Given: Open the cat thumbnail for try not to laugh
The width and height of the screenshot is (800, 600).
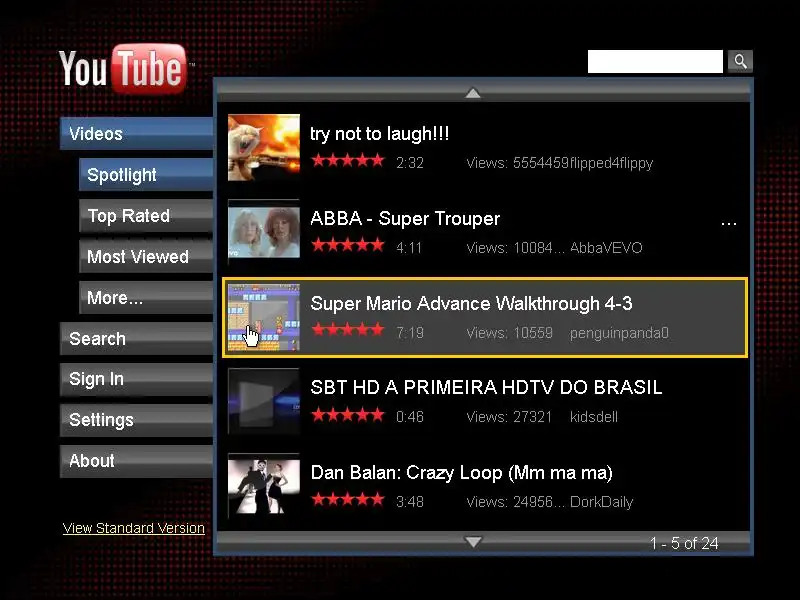Looking at the screenshot, I should pyautogui.click(x=264, y=147).
